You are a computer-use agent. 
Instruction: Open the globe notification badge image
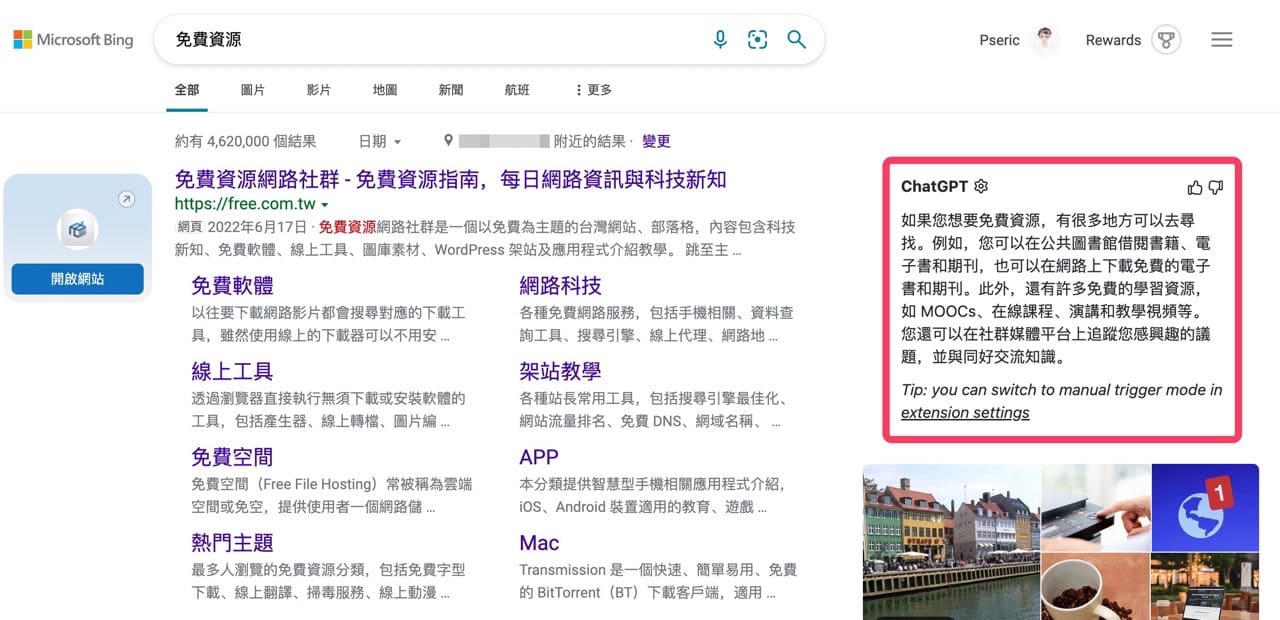pos(1205,508)
